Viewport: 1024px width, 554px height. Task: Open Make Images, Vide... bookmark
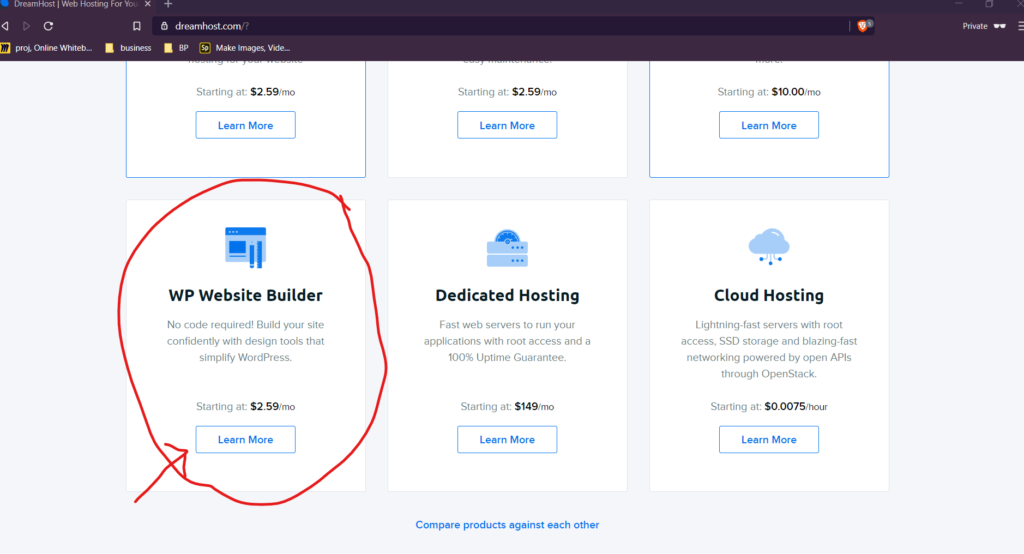point(245,48)
